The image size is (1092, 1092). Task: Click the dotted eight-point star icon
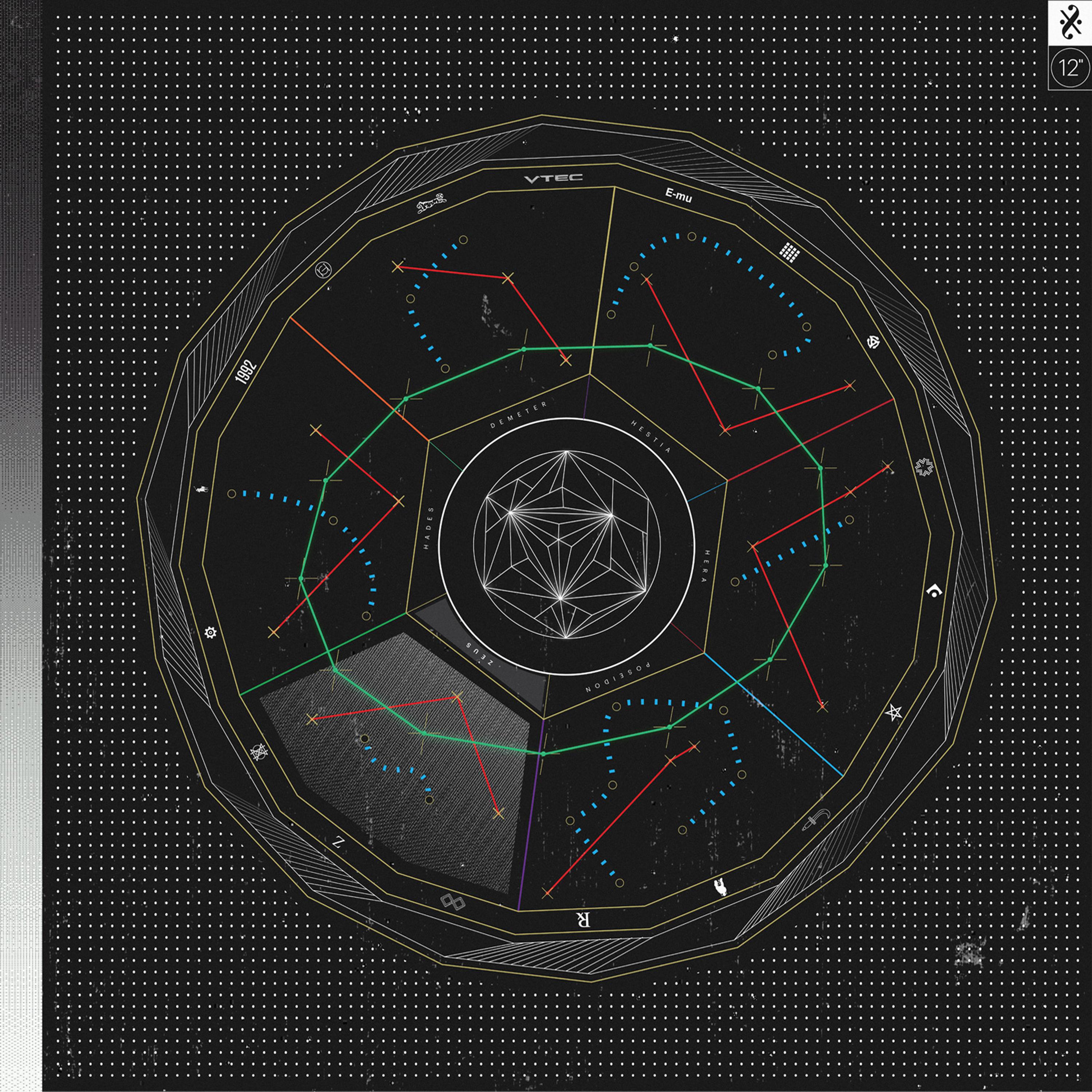[x=924, y=467]
